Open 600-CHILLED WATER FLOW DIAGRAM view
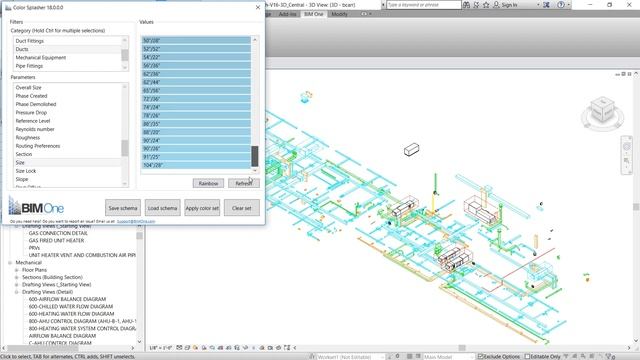Image resolution: width=640 pixels, height=360 pixels. coord(71,307)
